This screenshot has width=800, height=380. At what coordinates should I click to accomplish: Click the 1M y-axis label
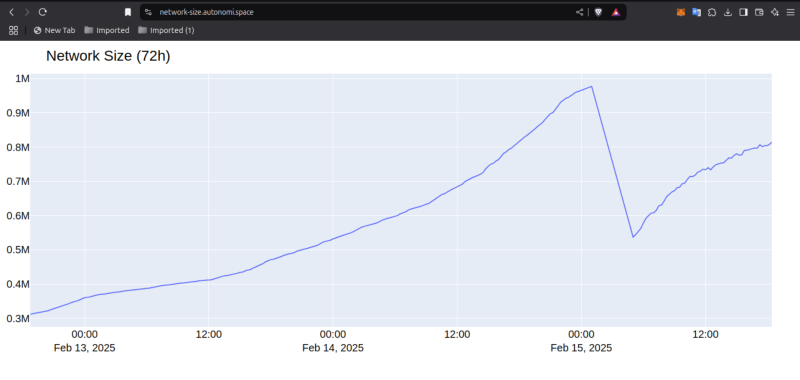[22, 78]
